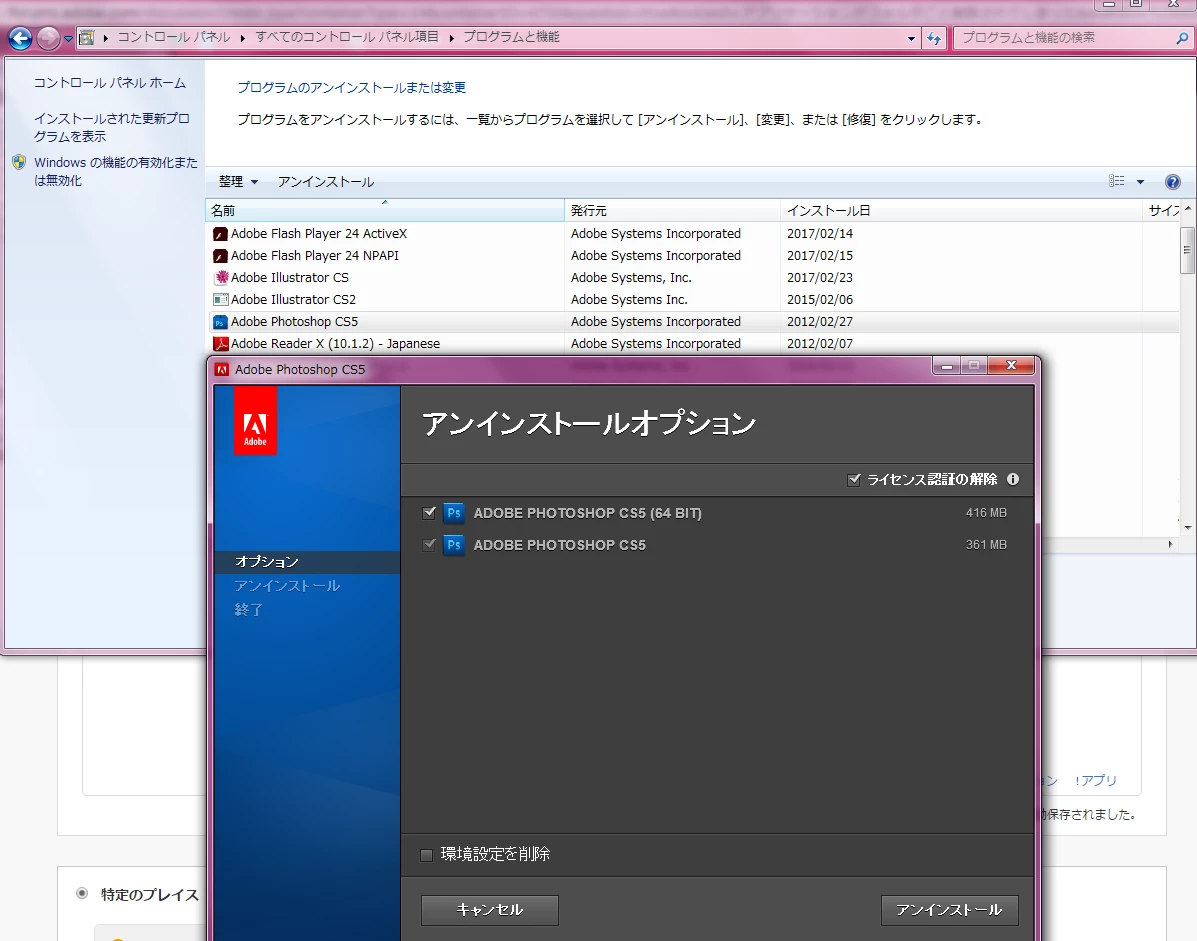Click the search magnifier icon
Viewport: 1197px width, 941px height.
click(x=1182, y=37)
